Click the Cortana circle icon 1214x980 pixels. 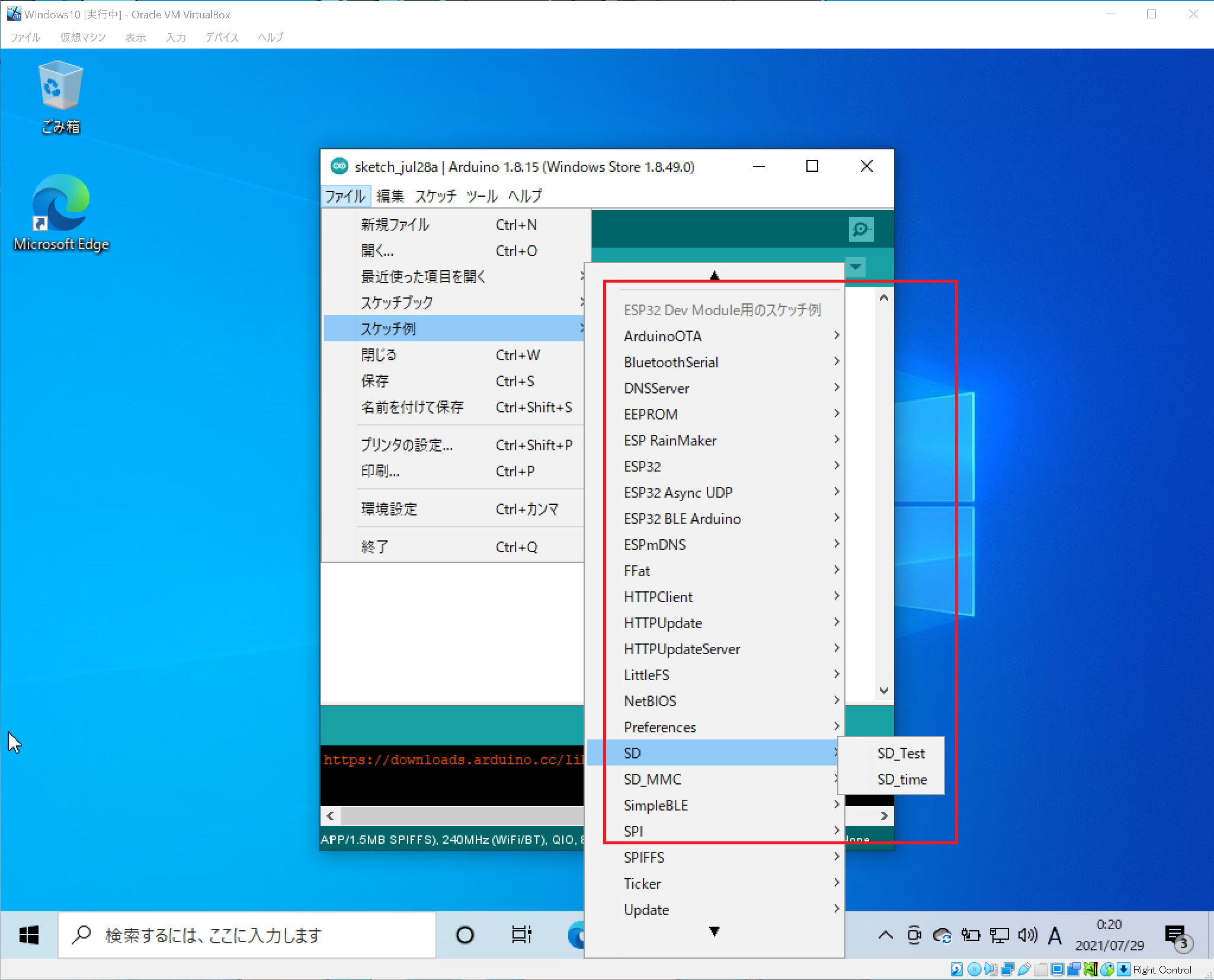tap(465, 935)
